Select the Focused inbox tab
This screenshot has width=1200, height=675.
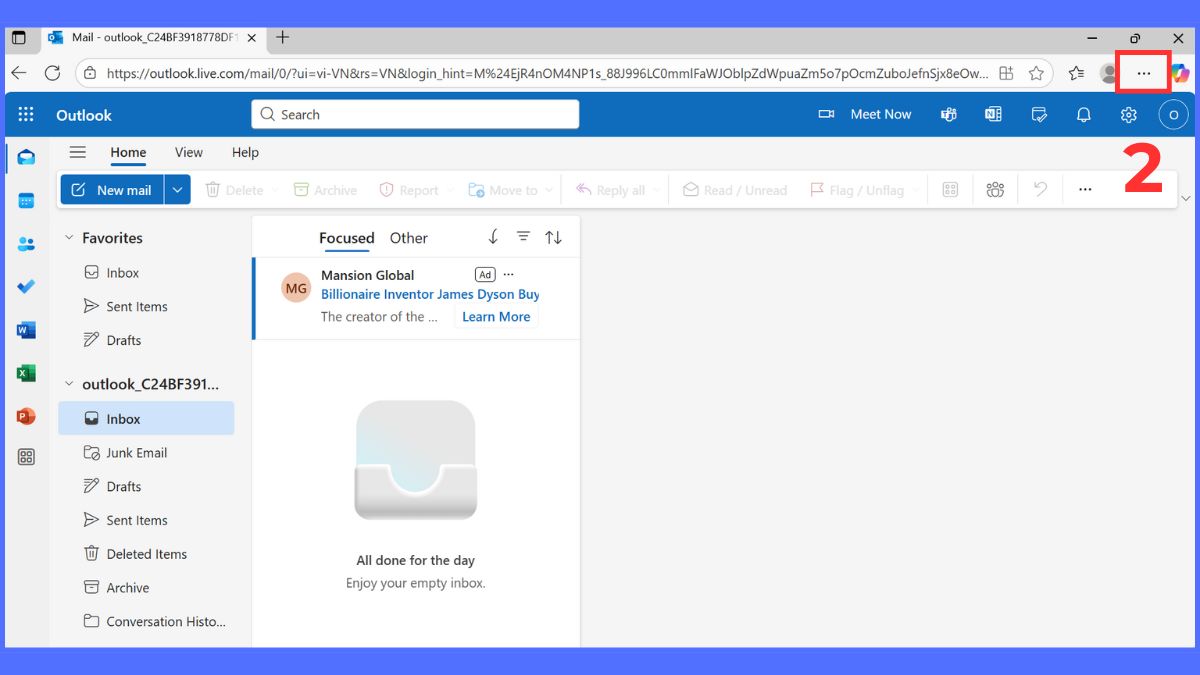(346, 238)
